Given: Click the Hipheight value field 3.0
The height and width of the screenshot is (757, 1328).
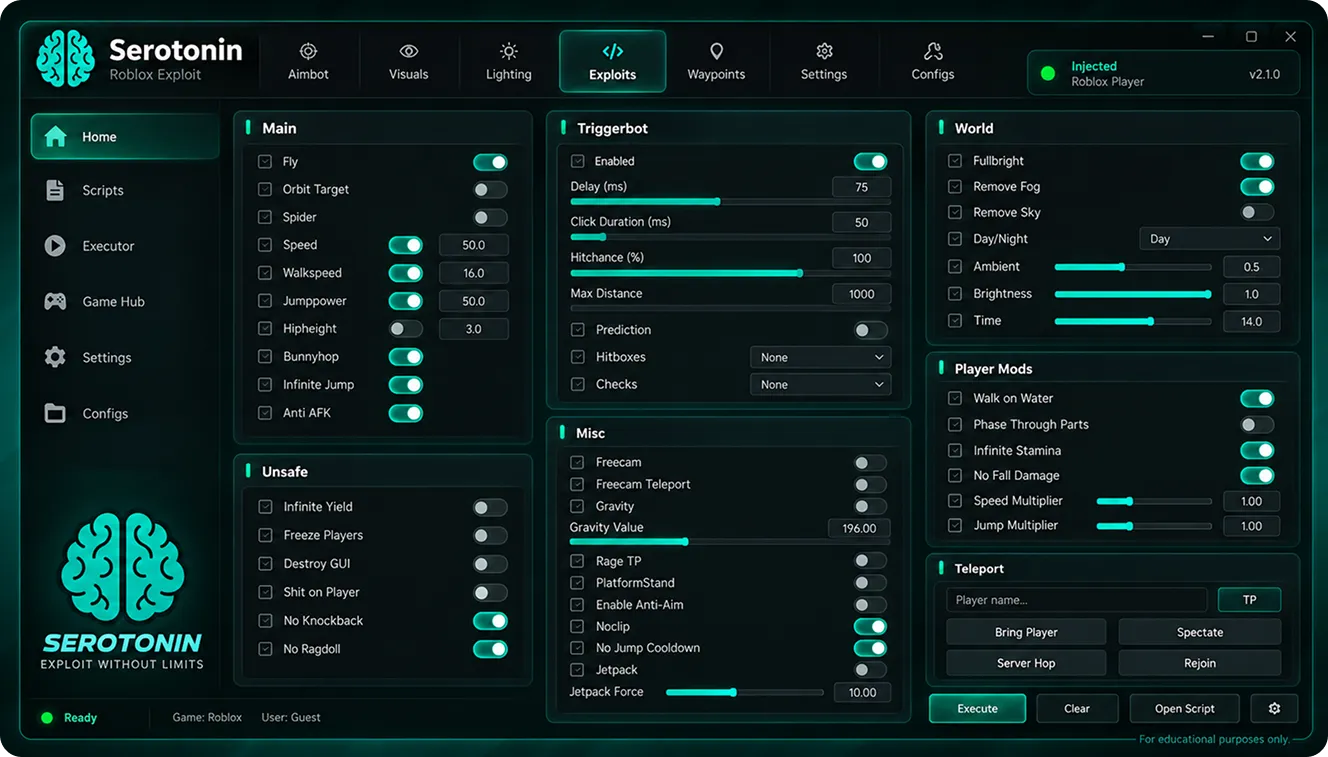Looking at the screenshot, I should (474, 329).
